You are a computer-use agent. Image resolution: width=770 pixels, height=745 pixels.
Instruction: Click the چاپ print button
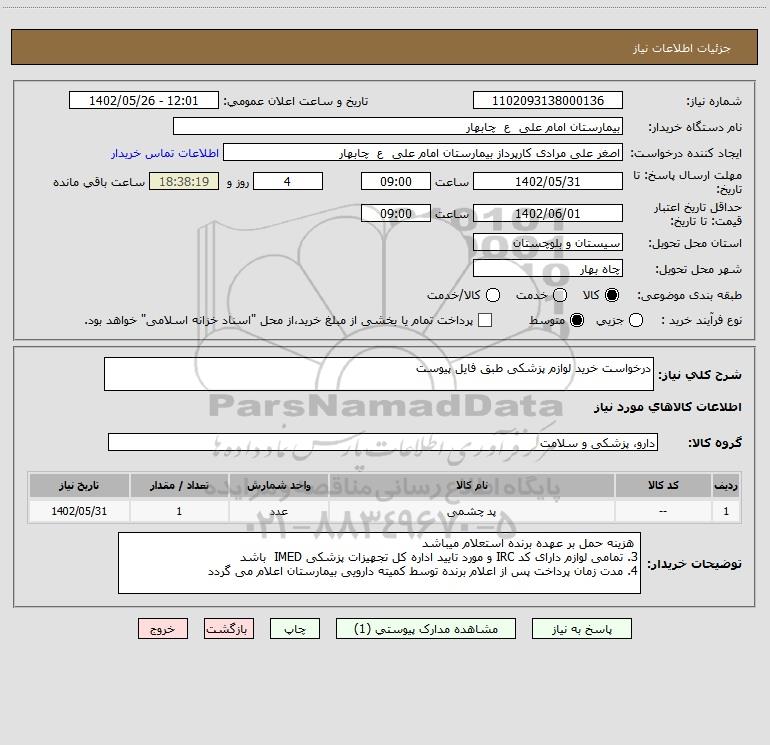295,629
